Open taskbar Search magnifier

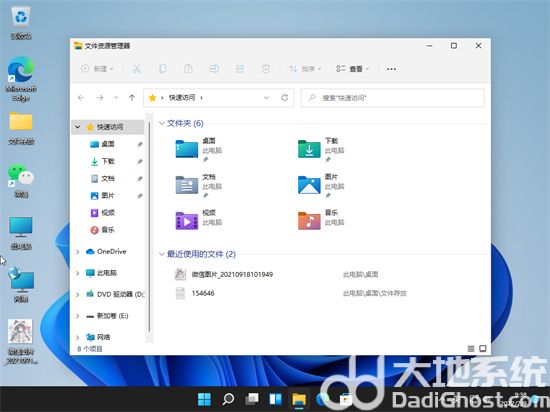point(228,399)
